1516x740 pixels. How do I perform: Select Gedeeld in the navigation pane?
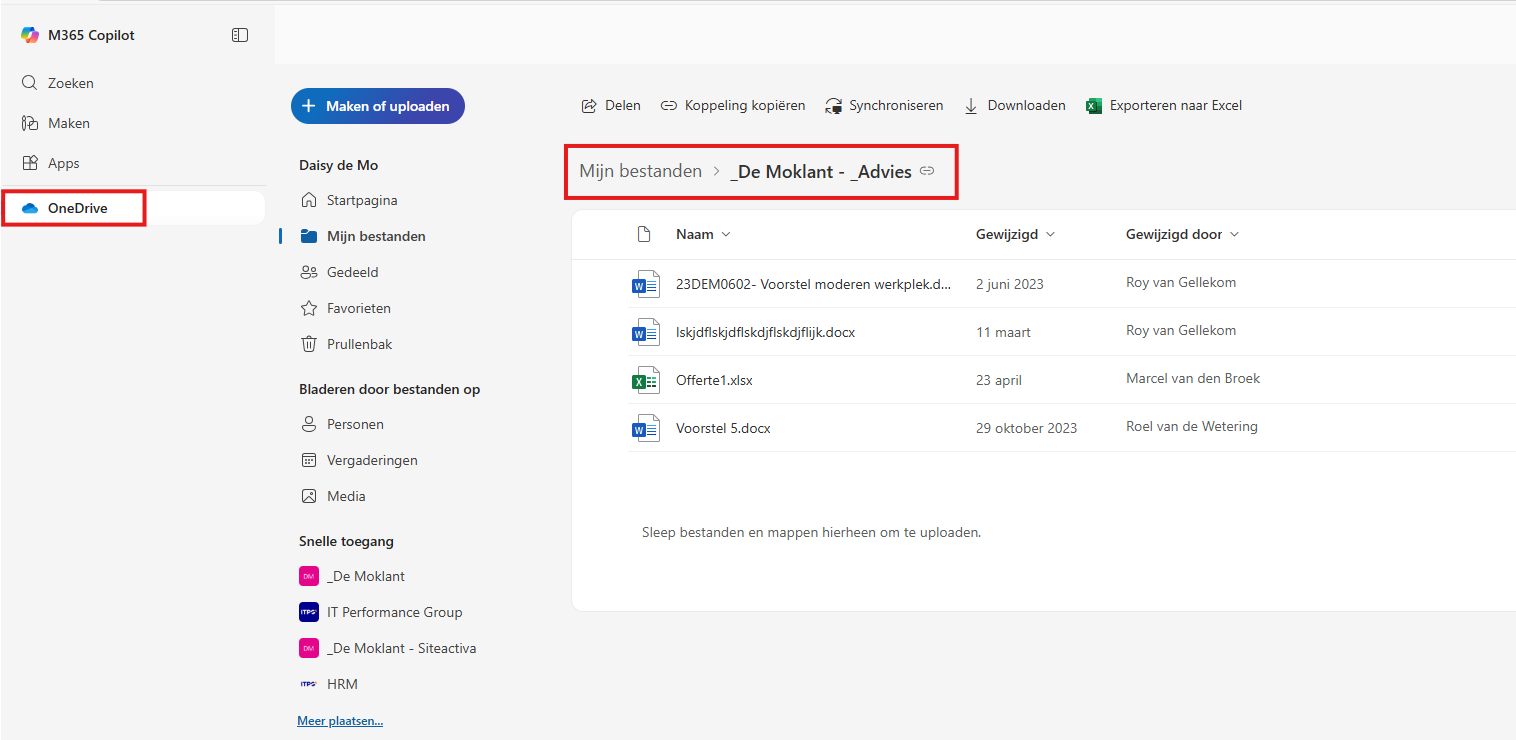(352, 272)
